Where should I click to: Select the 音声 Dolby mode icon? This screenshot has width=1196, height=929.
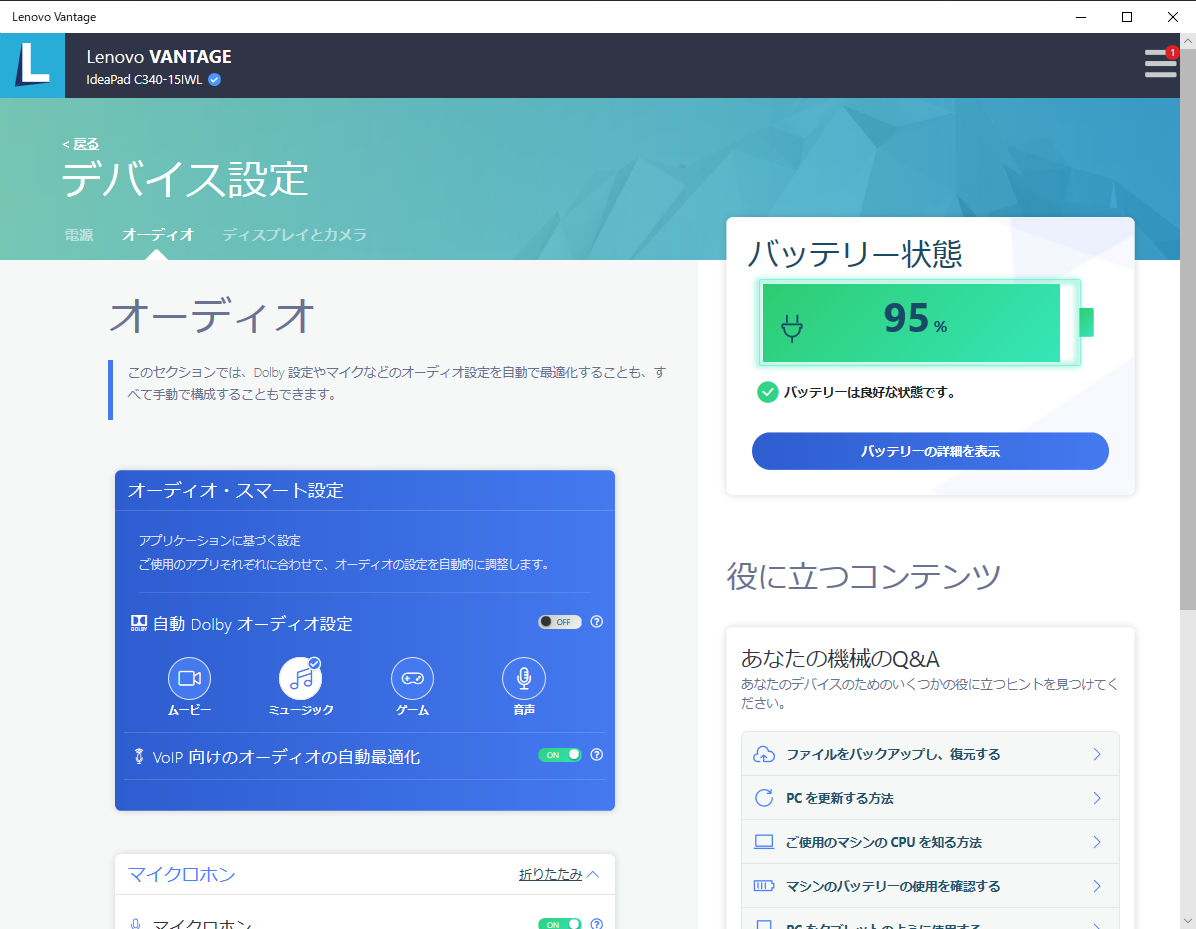point(524,678)
